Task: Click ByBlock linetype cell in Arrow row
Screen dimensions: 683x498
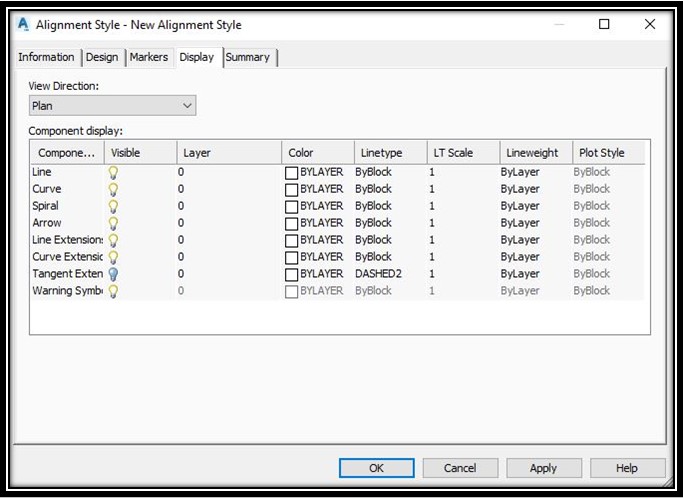Action: click(x=373, y=223)
